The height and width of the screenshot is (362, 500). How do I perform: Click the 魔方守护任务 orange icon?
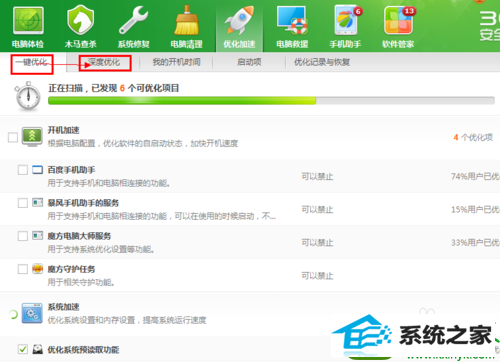click(x=37, y=269)
